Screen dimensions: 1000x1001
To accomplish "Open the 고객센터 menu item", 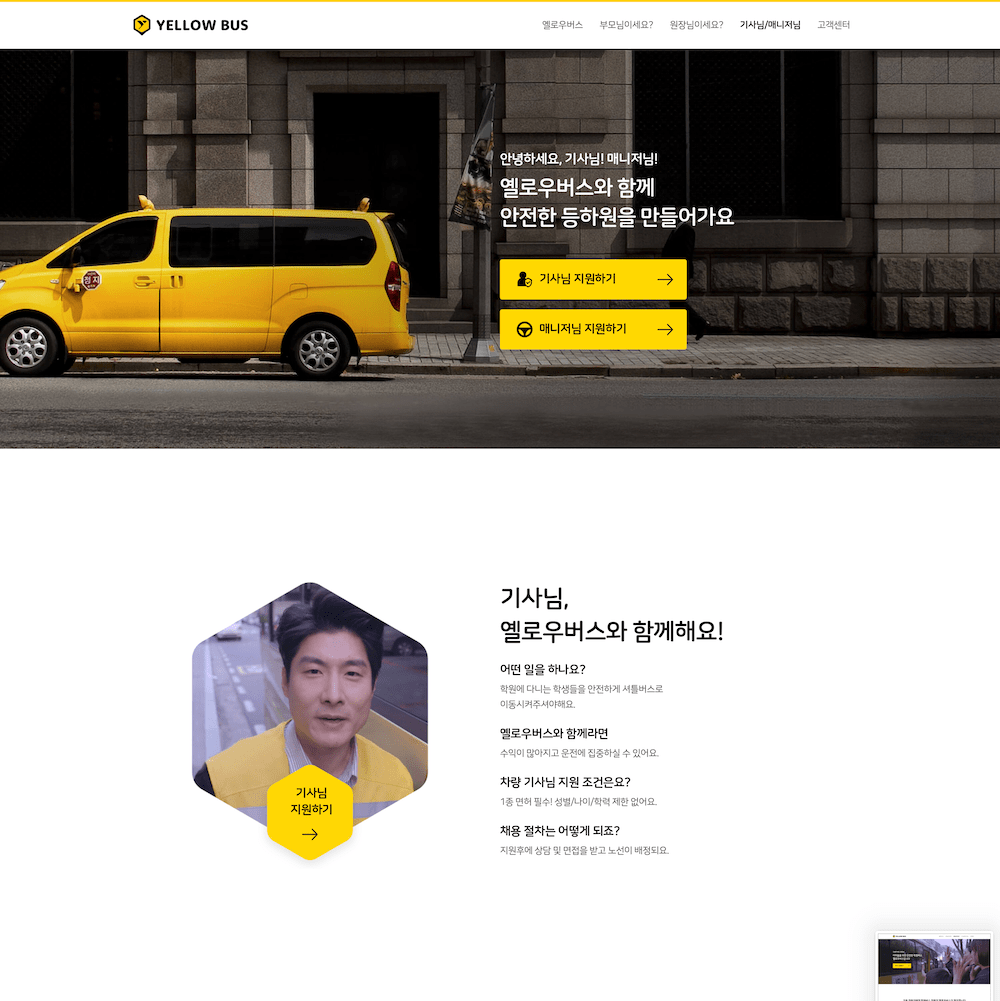I will pyautogui.click(x=833, y=25).
